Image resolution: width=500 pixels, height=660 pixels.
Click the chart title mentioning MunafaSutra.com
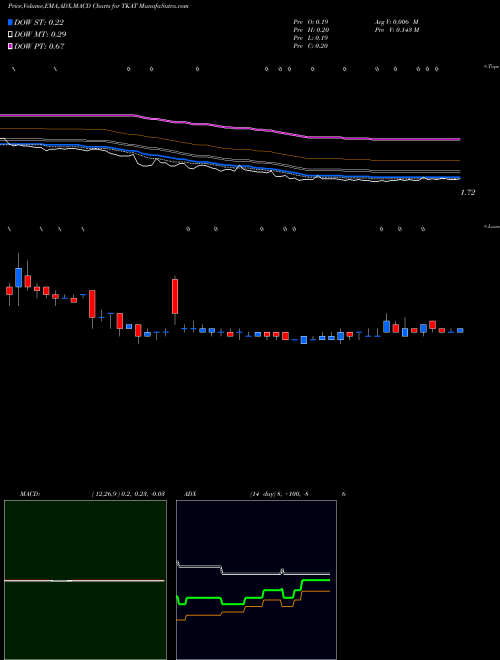click(x=98, y=6)
